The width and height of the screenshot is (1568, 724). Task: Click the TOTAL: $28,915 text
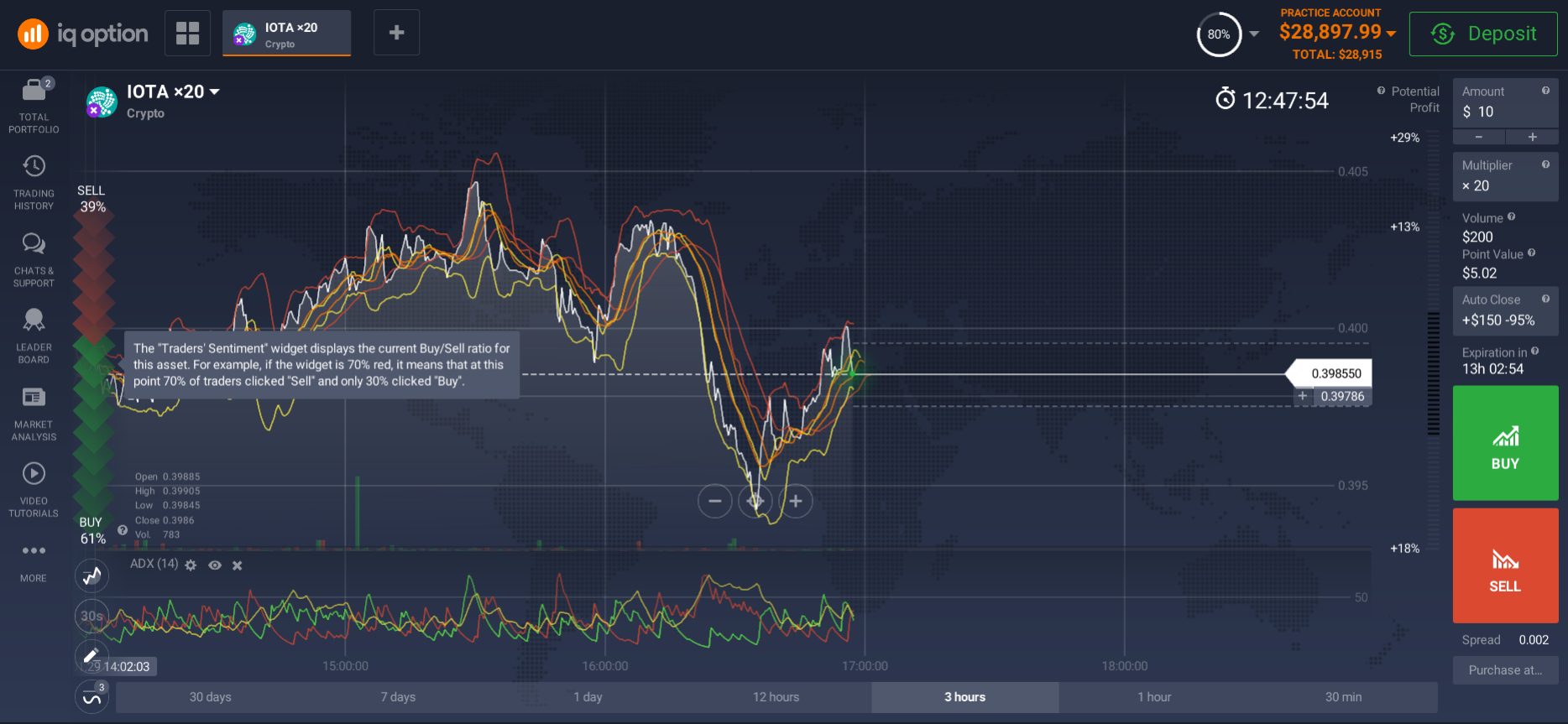coord(1337,55)
